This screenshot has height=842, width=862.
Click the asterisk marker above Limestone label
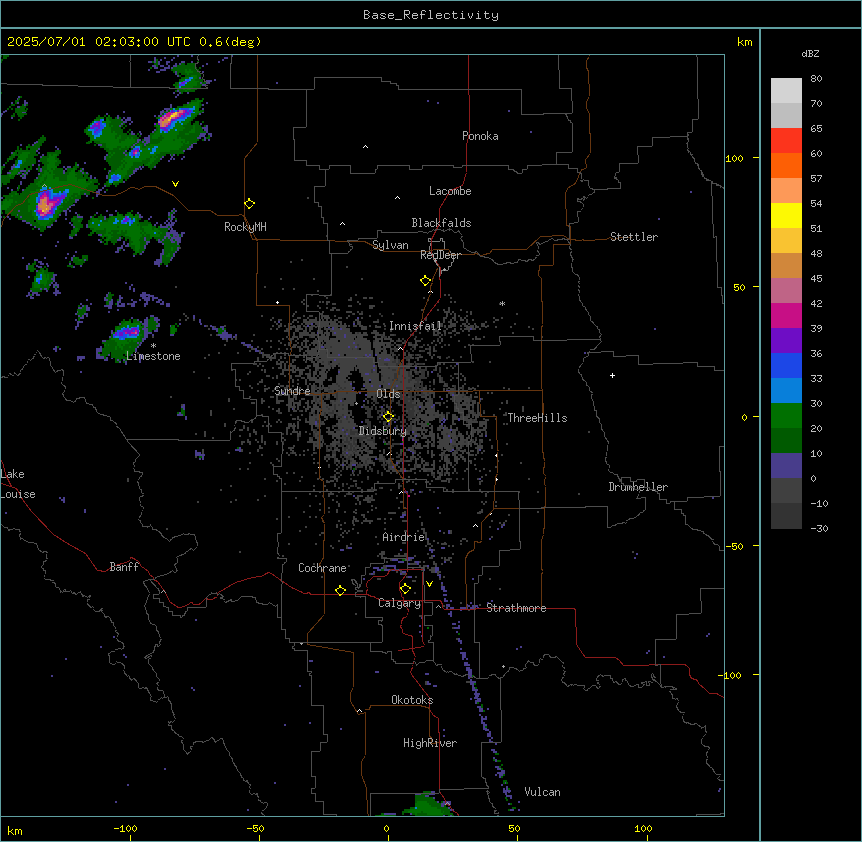[153, 346]
